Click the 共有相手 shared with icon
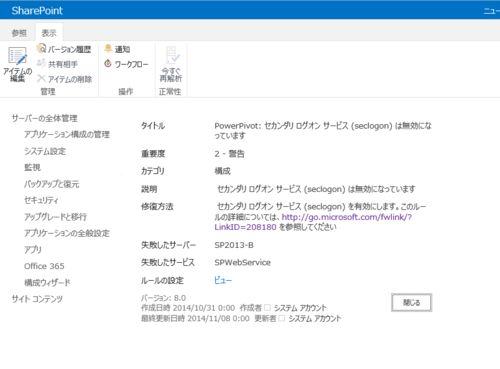500x369 pixels. (41, 63)
